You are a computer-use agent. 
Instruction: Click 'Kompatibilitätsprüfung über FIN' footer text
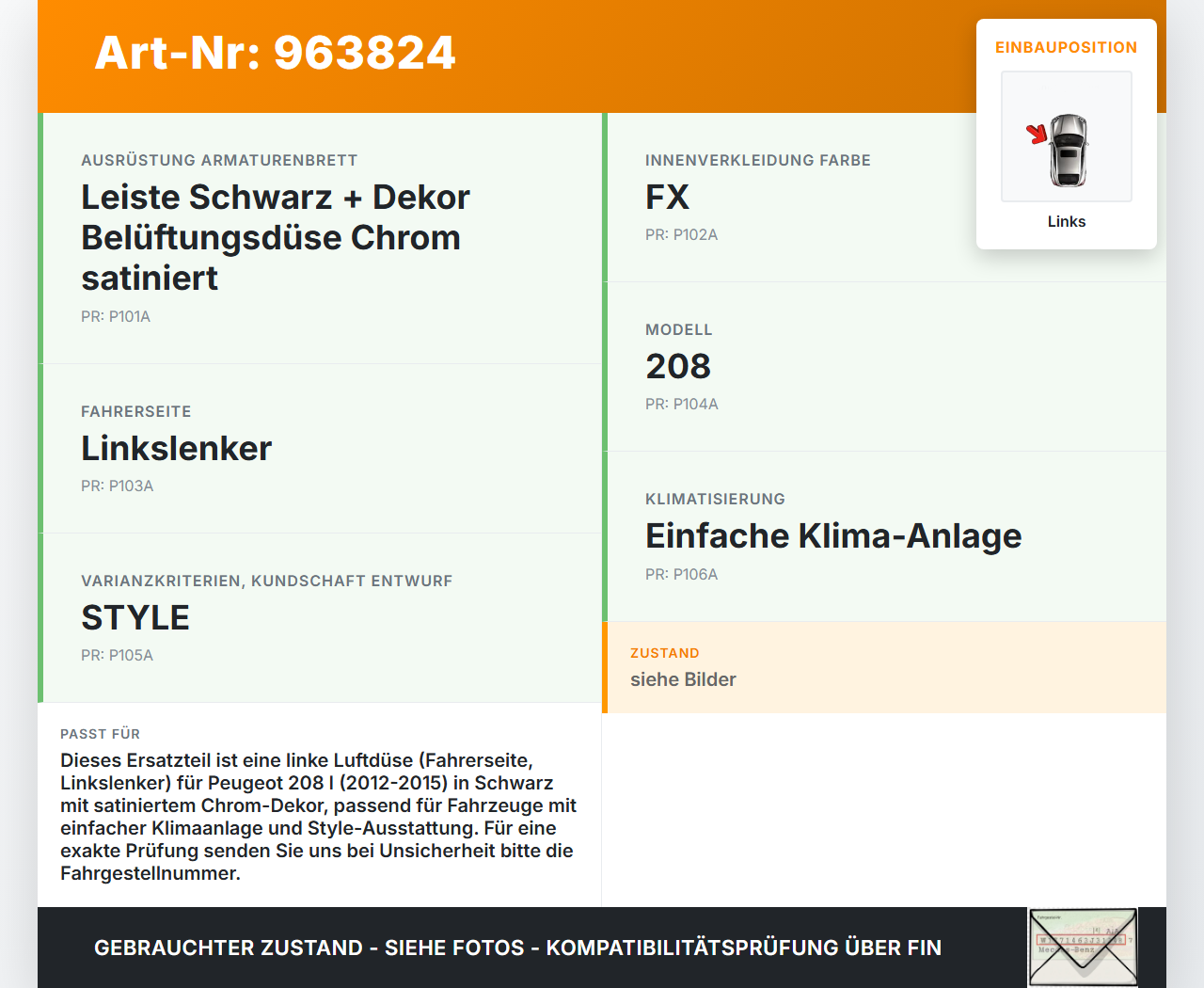[x=744, y=948]
